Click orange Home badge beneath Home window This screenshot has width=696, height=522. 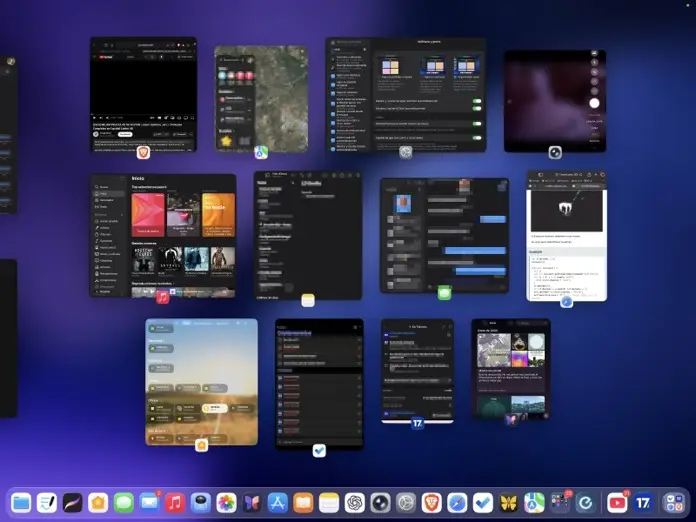202,445
